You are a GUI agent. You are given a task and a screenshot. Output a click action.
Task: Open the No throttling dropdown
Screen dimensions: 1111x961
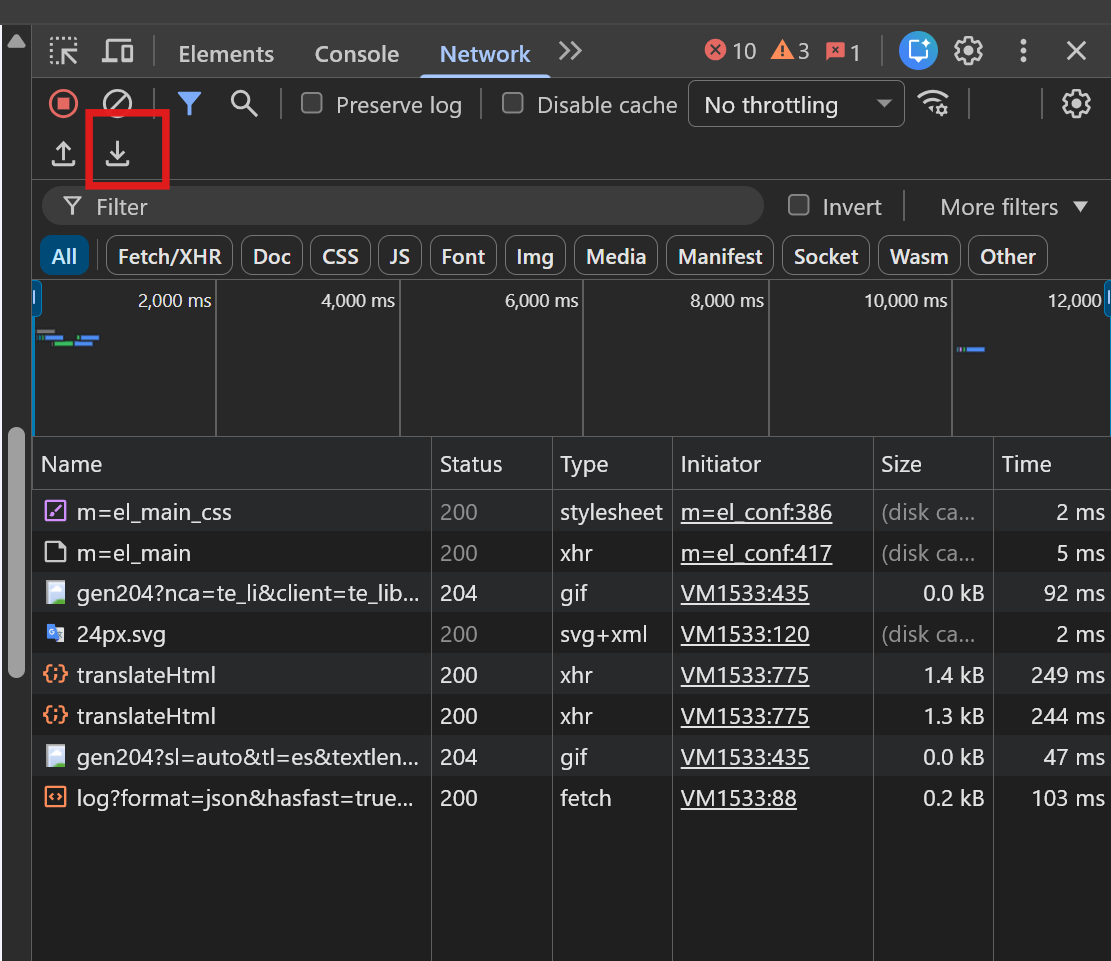pyautogui.click(x=796, y=103)
